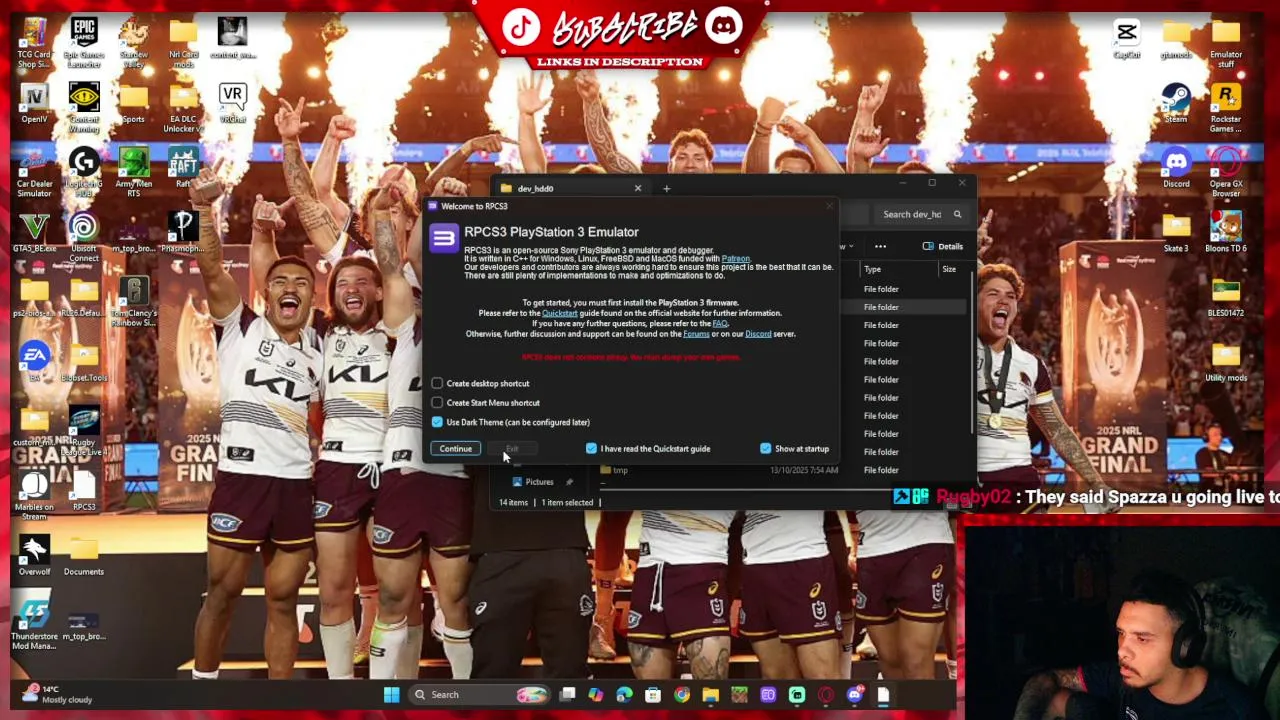The width and height of the screenshot is (1280, 720).
Task: Open VRChat desktop shortcut
Action: coord(232,104)
